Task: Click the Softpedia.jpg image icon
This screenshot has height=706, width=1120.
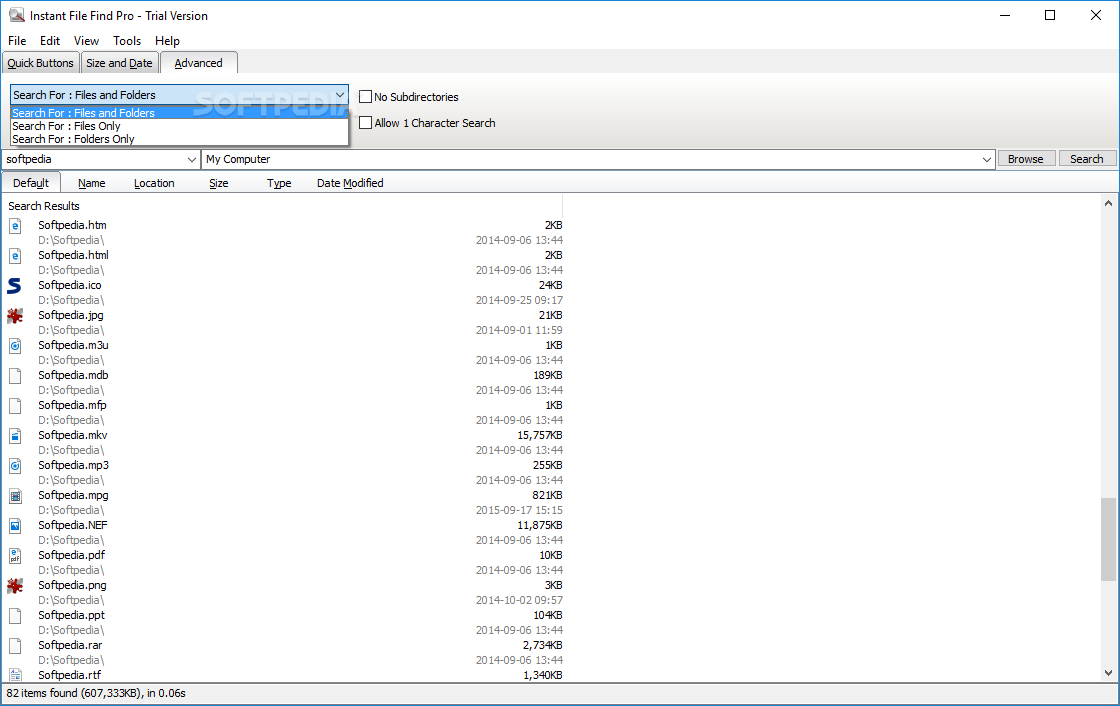Action: (x=15, y=316)
